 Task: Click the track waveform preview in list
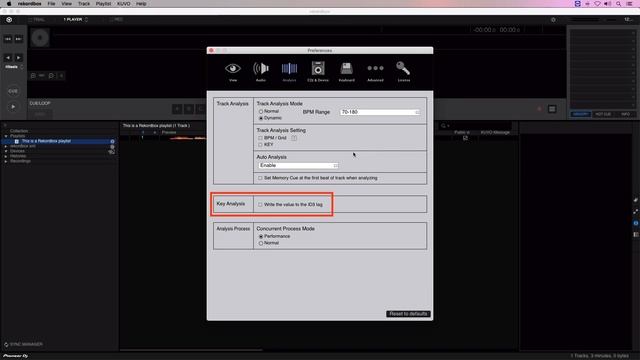[187, 138]
